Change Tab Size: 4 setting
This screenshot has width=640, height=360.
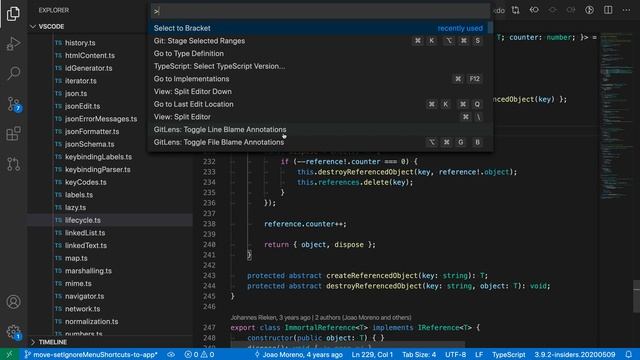click(419, 354)
